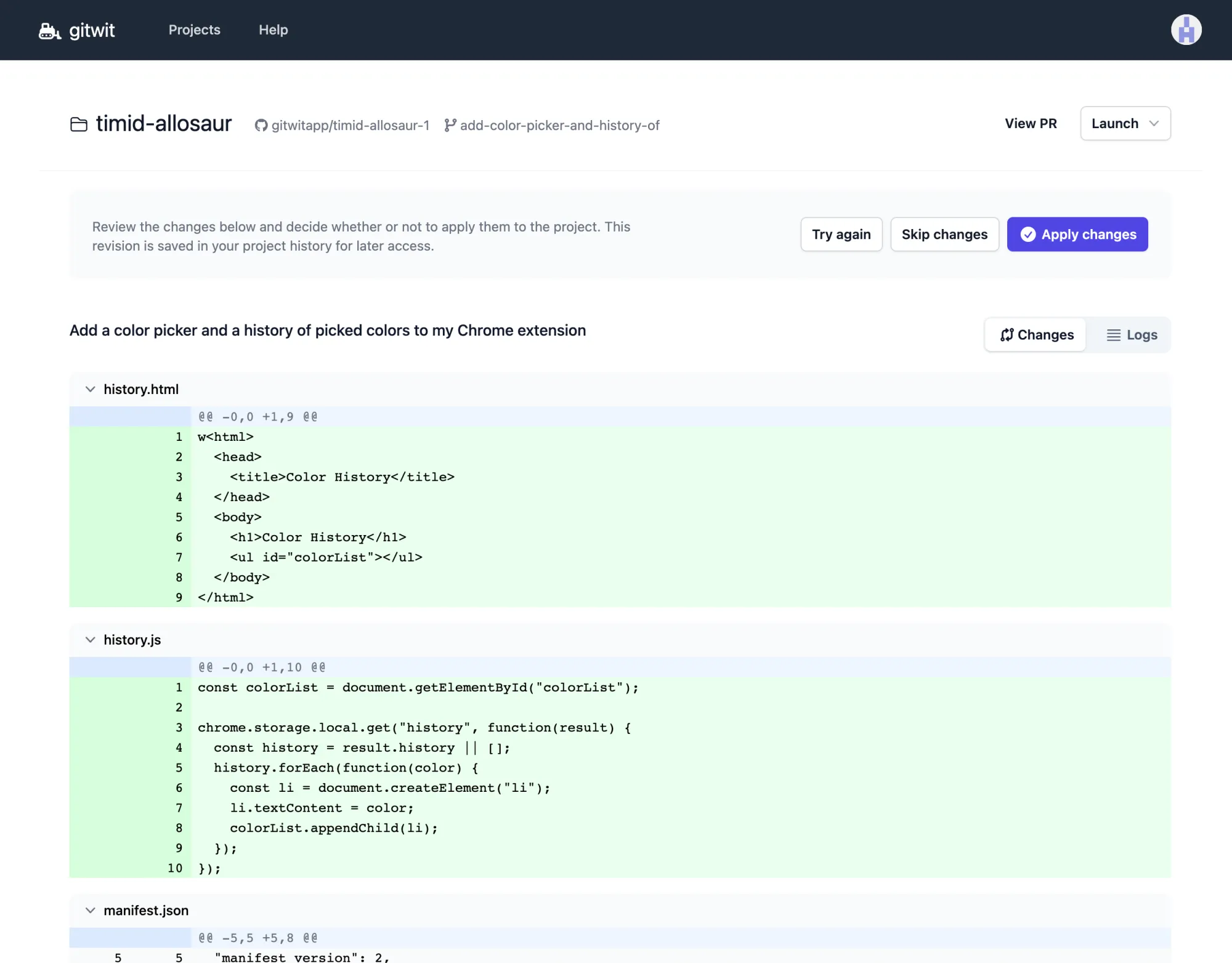Open the View PR link
The height and width of the screenshot is (963, 1232).
pos(1031,124)
